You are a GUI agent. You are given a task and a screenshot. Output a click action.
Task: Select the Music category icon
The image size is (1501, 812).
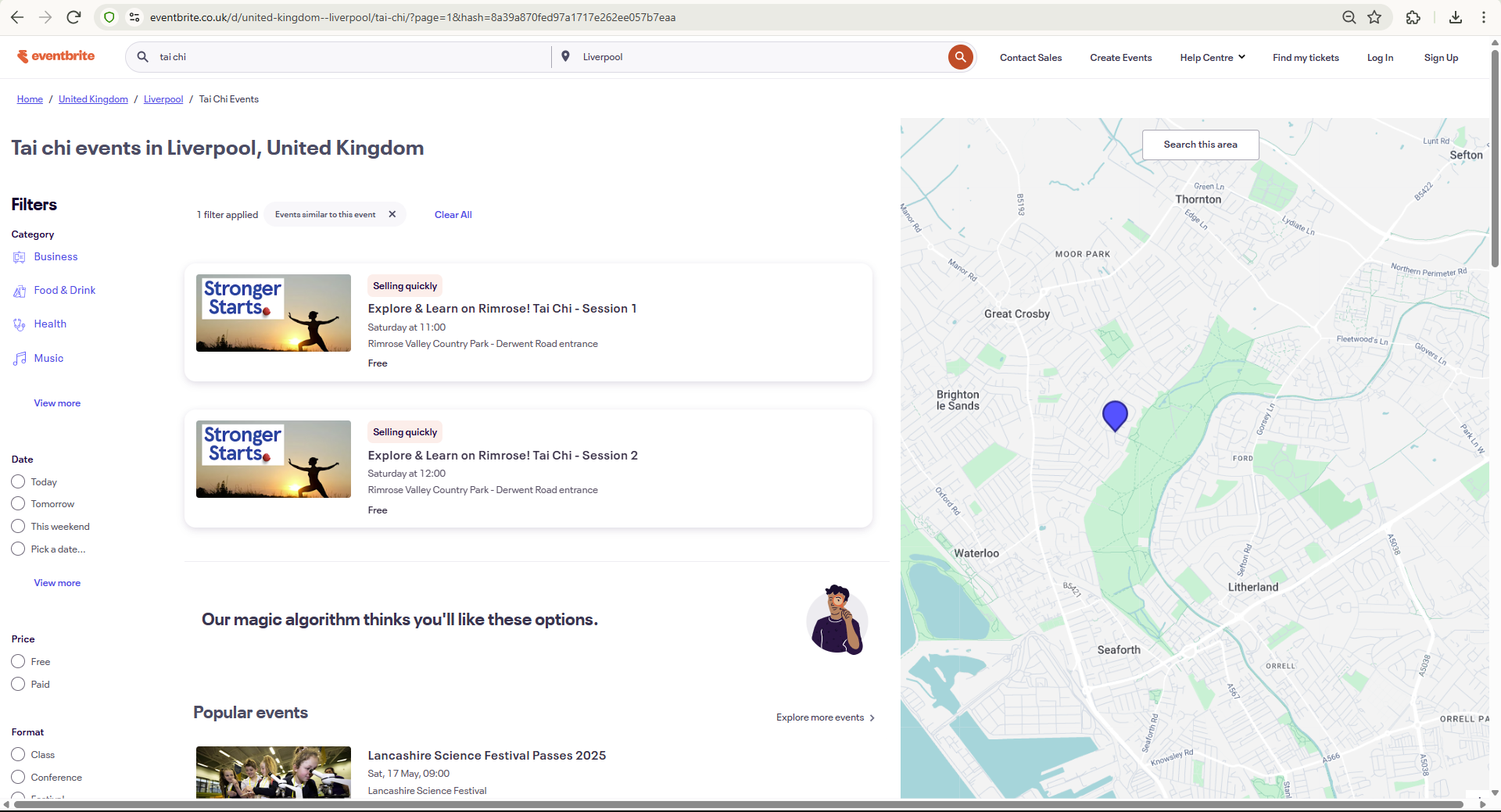[20, 359]
